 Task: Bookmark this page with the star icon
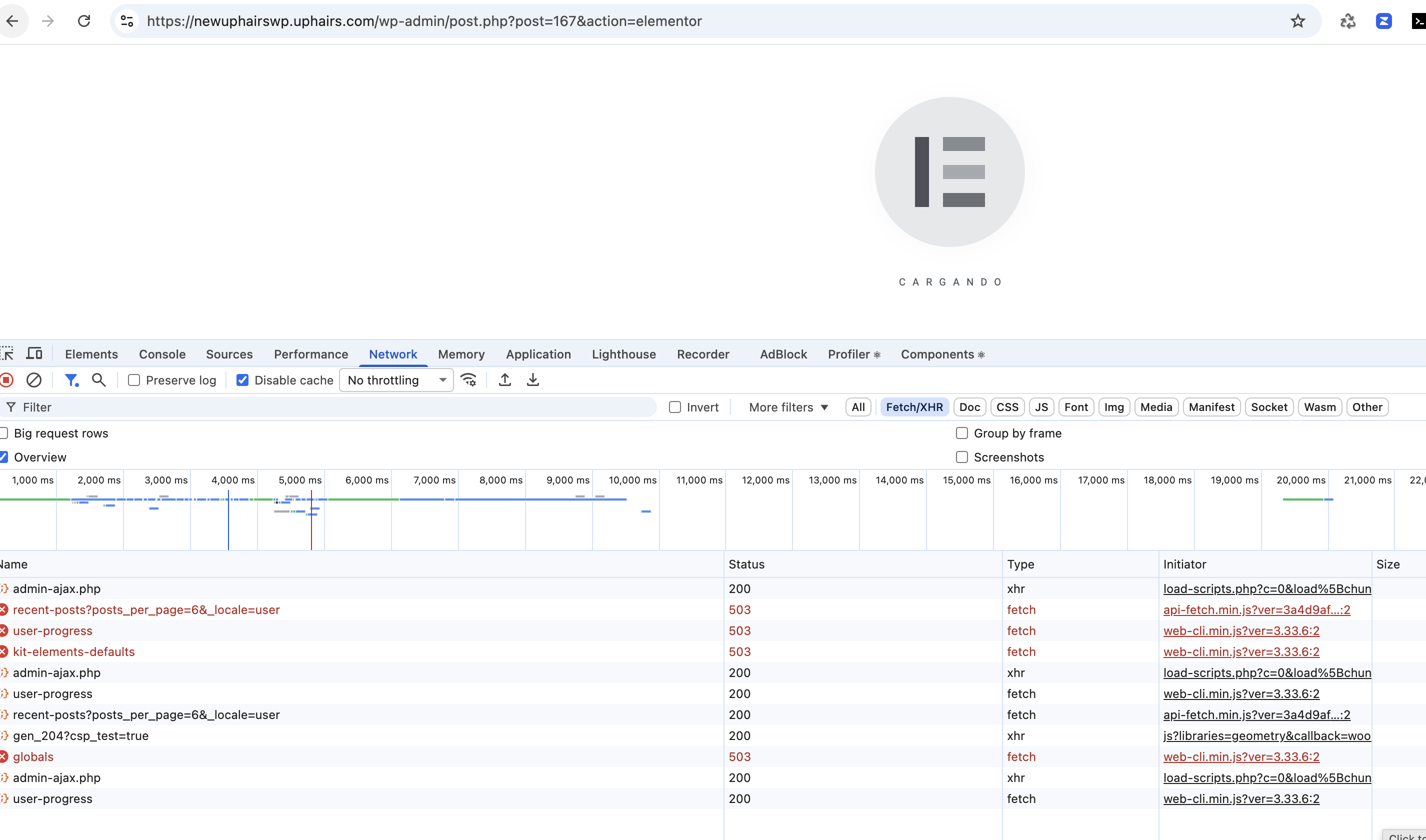click(x=1297, y=21)
